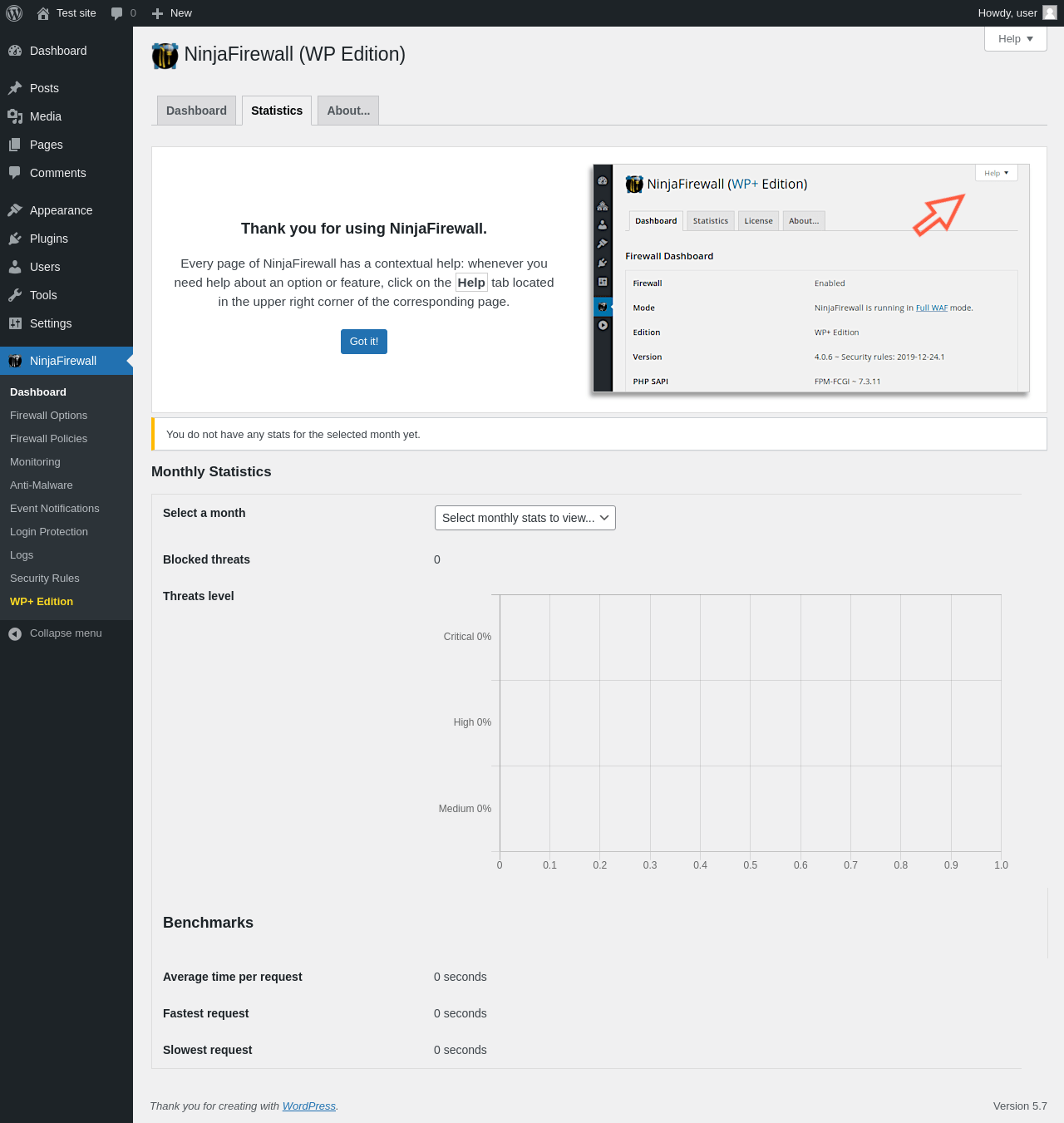Click the user avatar in admin bar

coord(1050,12)
